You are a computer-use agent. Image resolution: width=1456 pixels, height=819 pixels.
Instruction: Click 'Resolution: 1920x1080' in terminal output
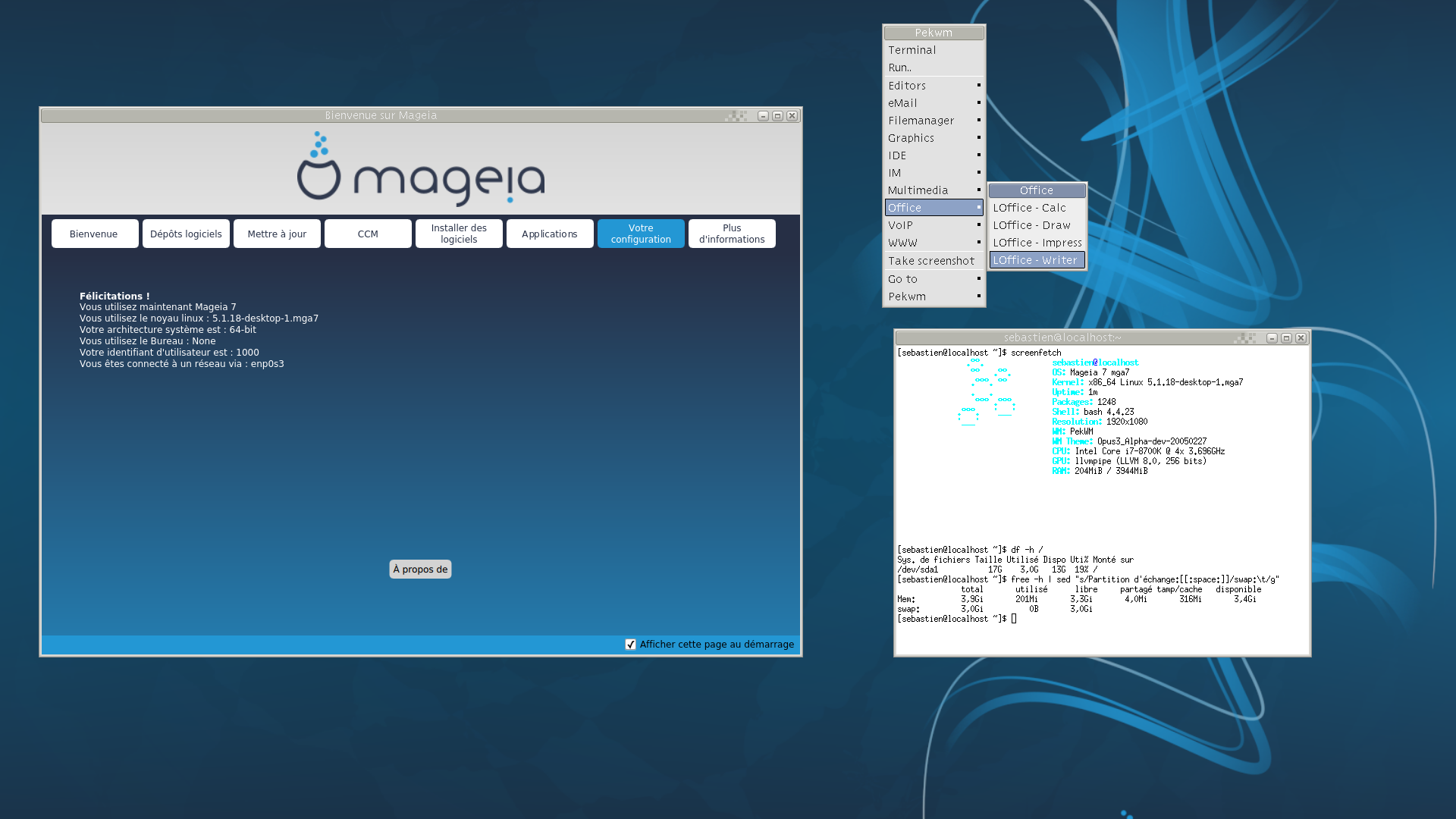click(1100, 422)
